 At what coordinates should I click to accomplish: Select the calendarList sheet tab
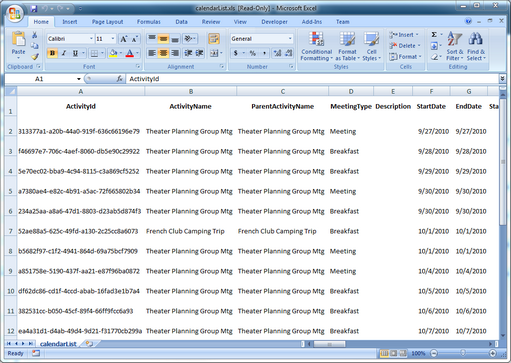point(58,344)
